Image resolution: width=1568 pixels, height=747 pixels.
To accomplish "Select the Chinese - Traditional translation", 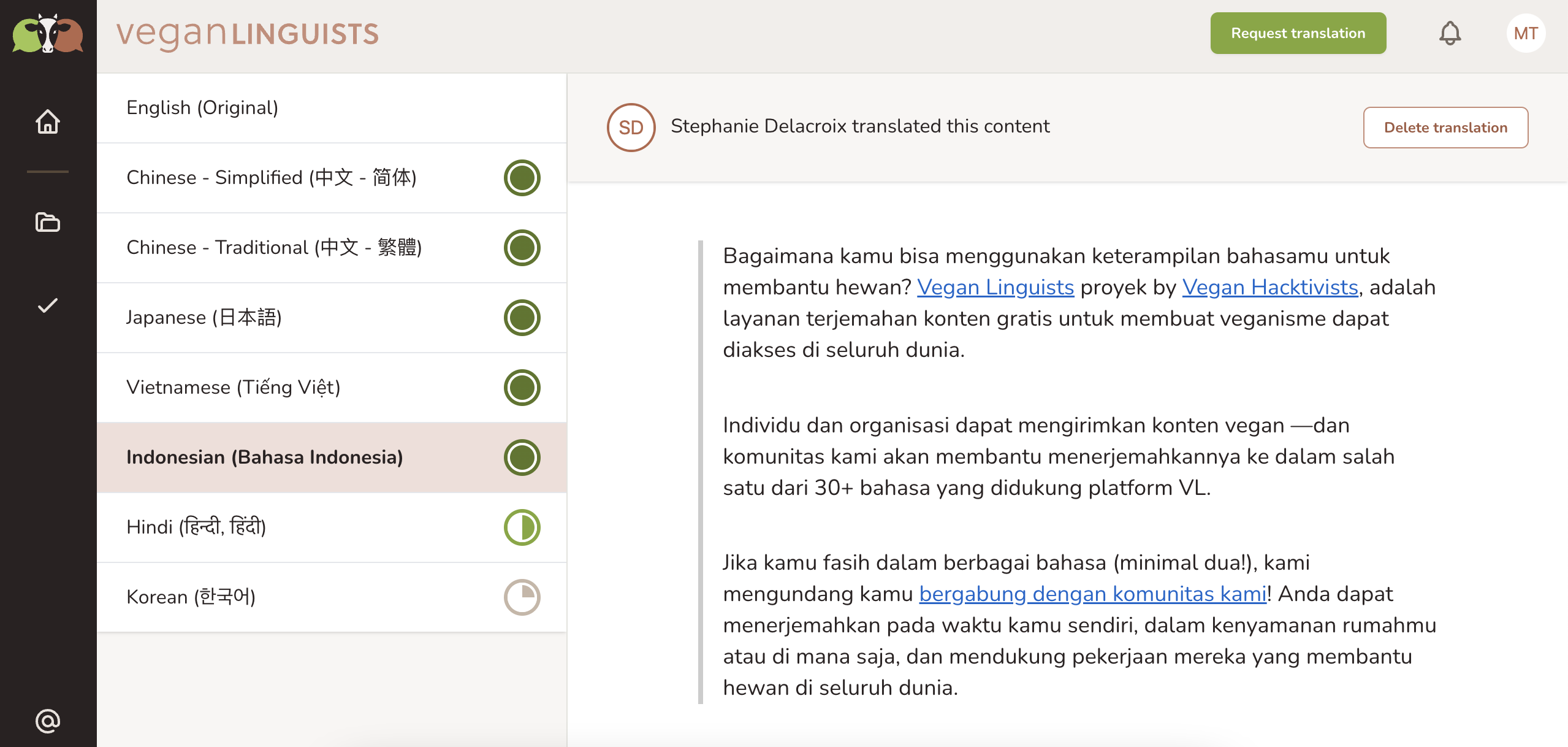I will click(275, 247).
